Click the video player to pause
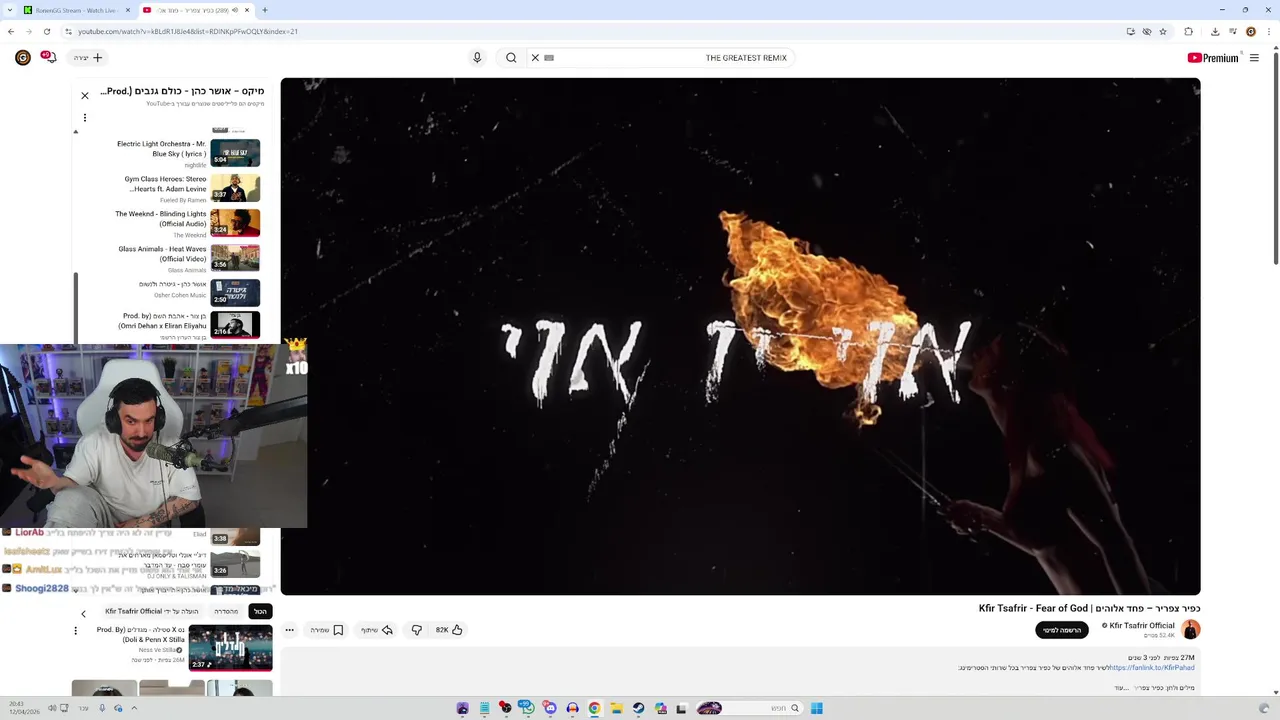 point(740,336)
